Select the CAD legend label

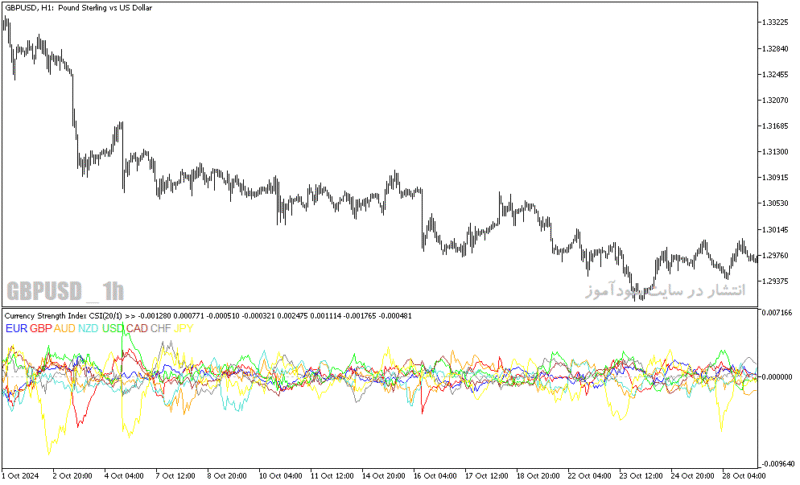tap(137, 328)
